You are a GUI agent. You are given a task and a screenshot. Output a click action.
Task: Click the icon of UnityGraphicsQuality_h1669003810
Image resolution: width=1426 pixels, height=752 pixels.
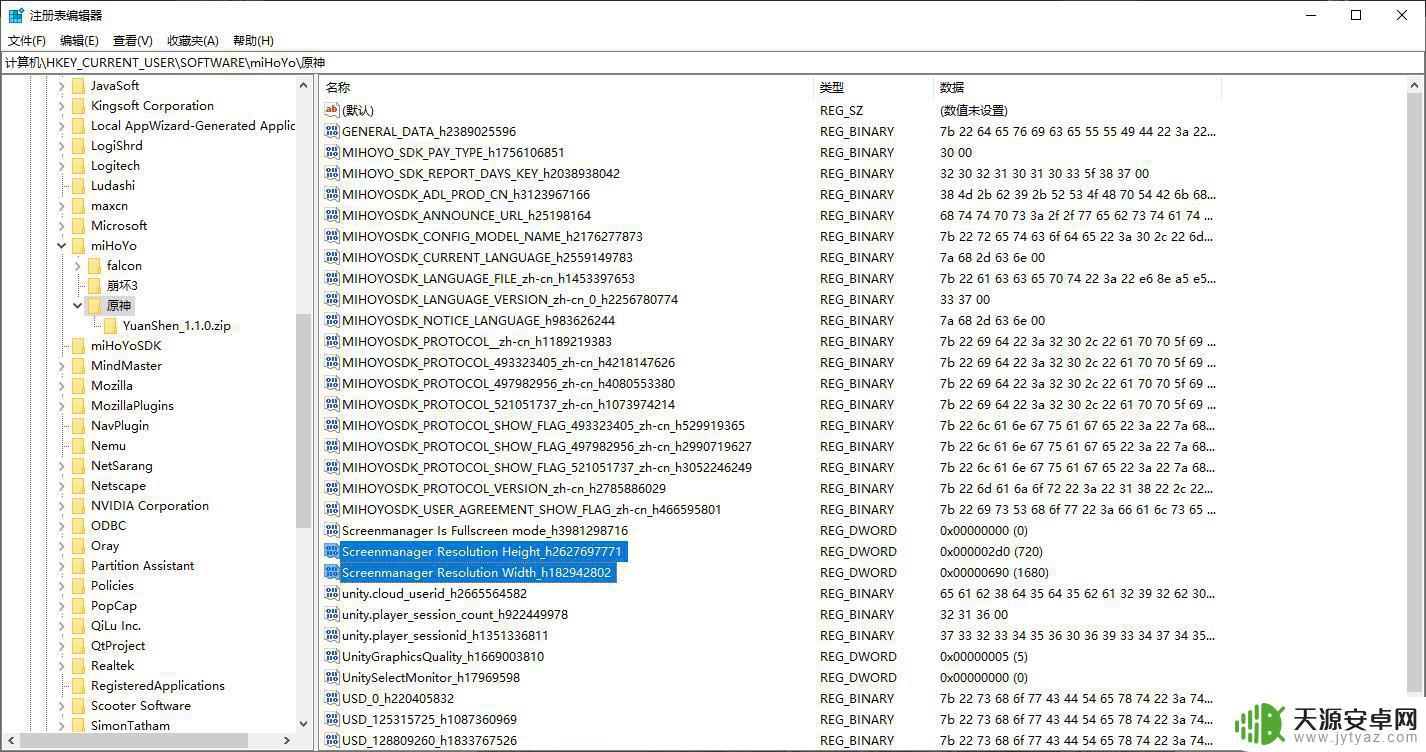coord(332,656)
